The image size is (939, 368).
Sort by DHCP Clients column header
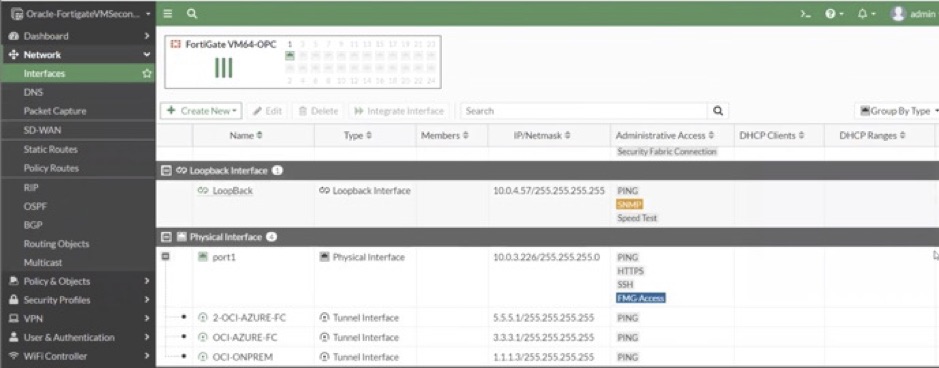pos(771,136)
